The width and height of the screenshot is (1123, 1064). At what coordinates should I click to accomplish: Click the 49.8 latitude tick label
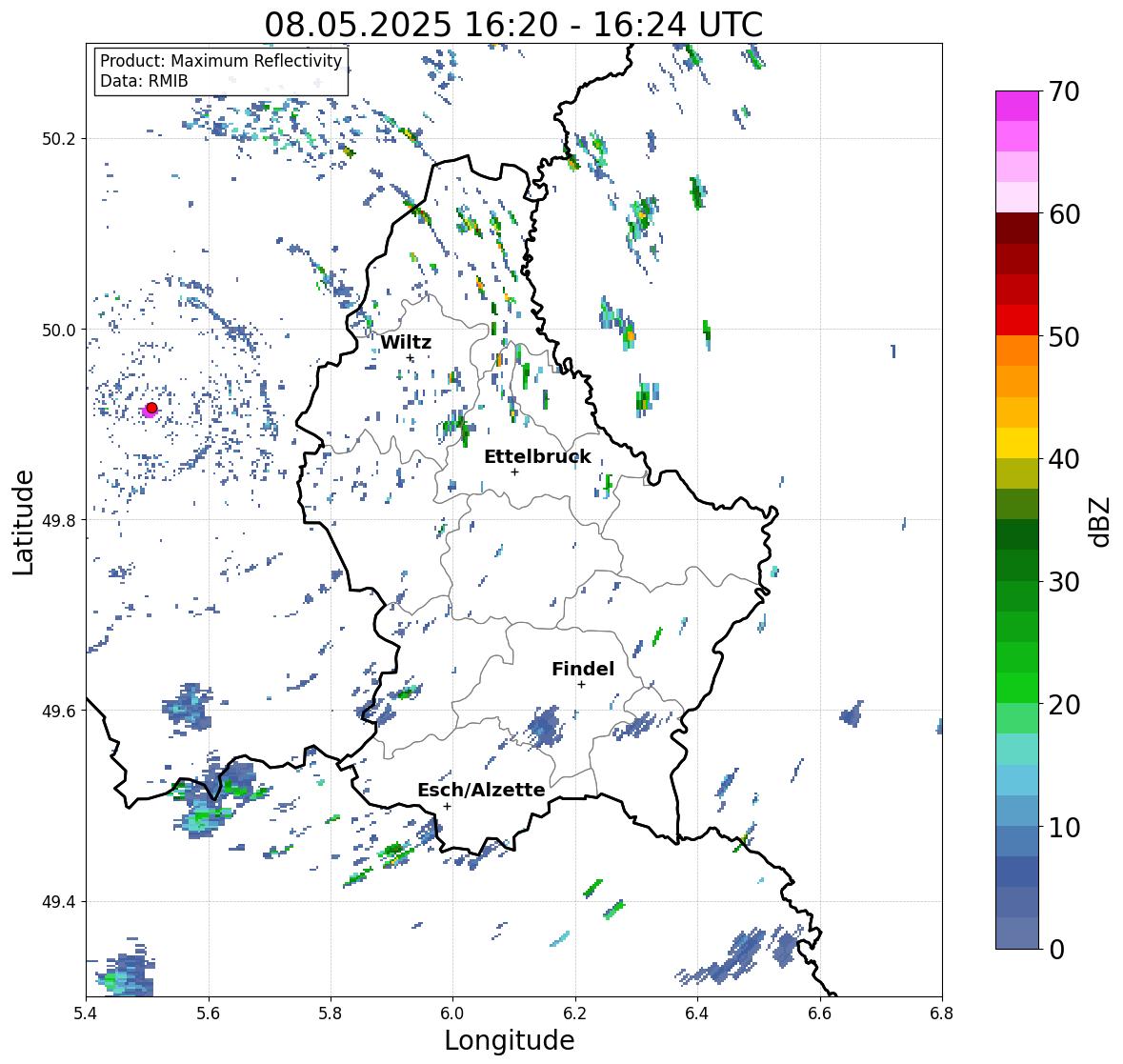[x=59, y=520]
